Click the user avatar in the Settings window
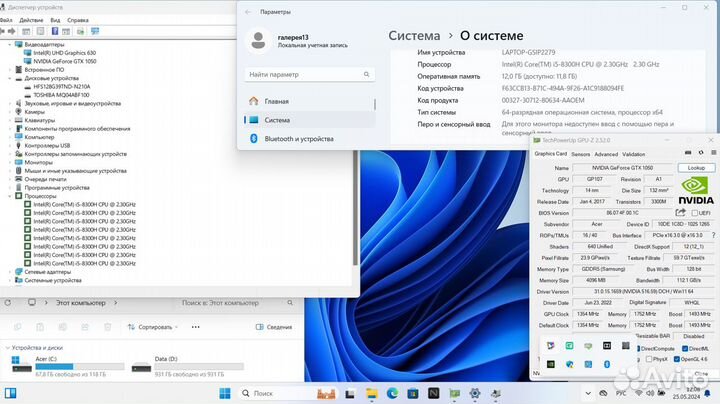720x404 pixels. tap(258, 40)
